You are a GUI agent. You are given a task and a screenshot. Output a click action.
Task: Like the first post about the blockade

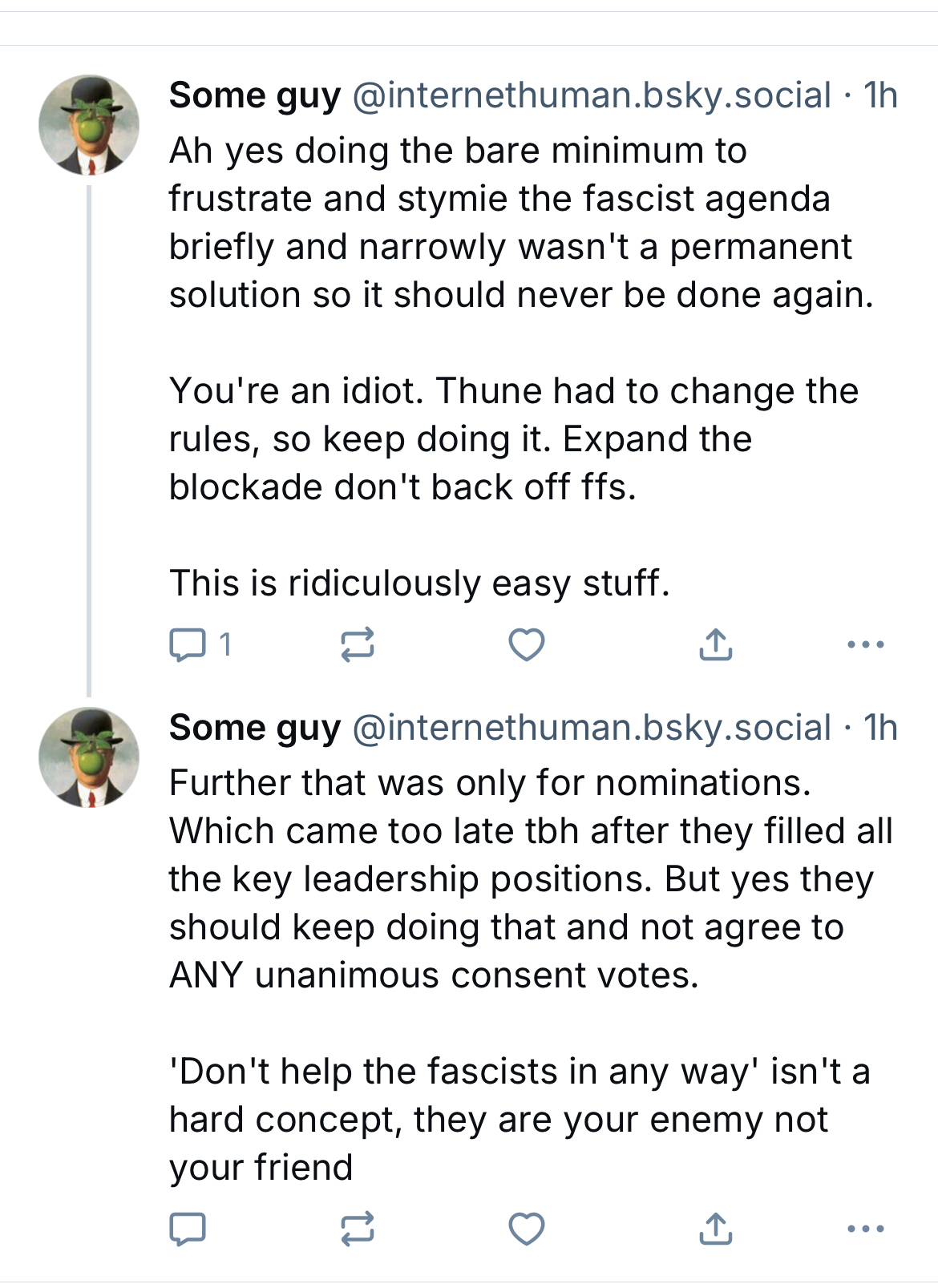[x=527, y=644]
